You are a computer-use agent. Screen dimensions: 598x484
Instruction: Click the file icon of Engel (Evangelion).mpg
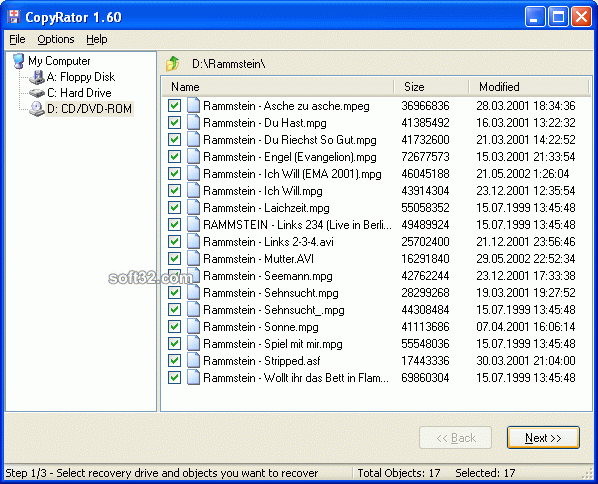(193, 156)
